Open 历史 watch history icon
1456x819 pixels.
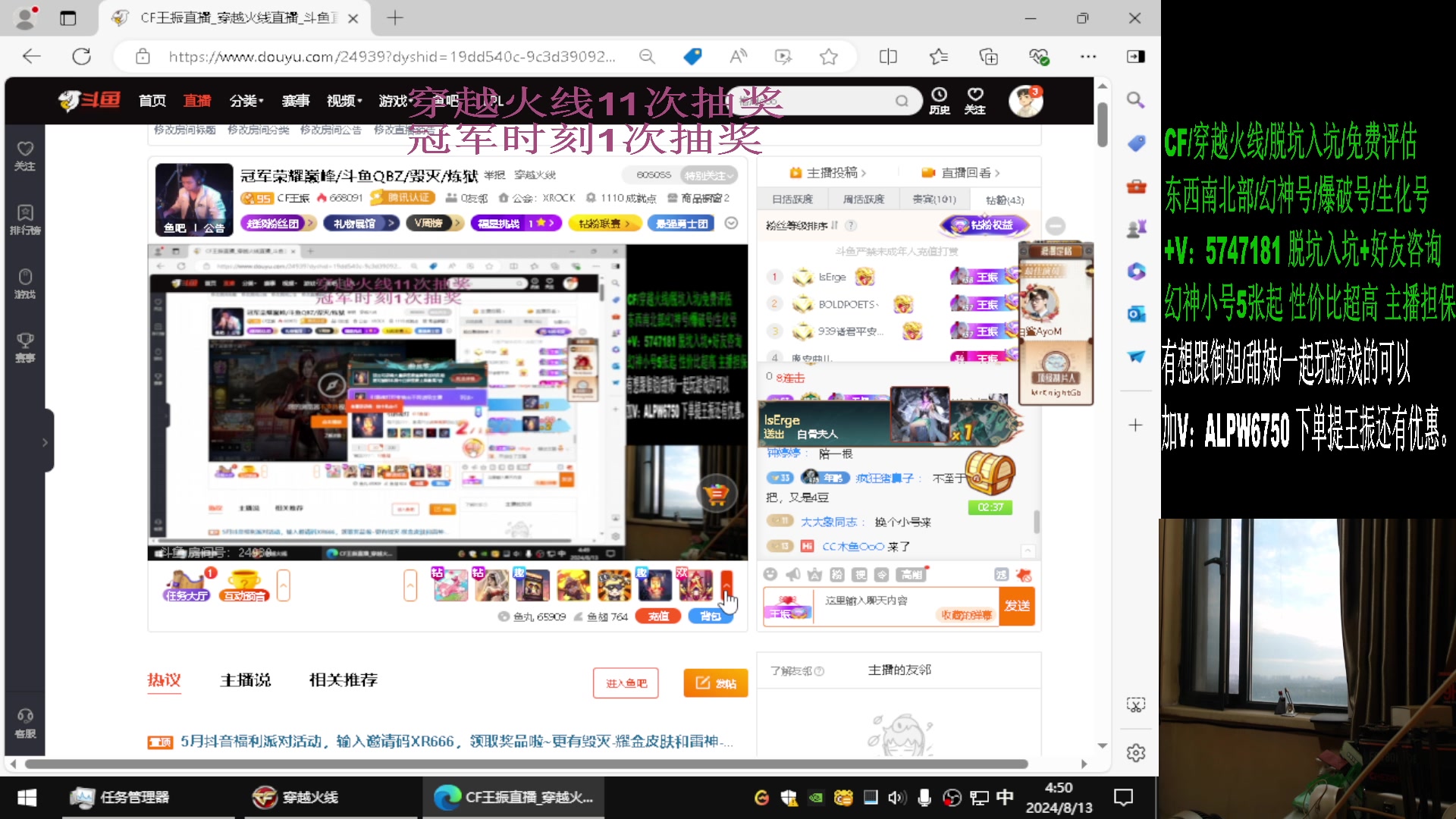(940, 100)
